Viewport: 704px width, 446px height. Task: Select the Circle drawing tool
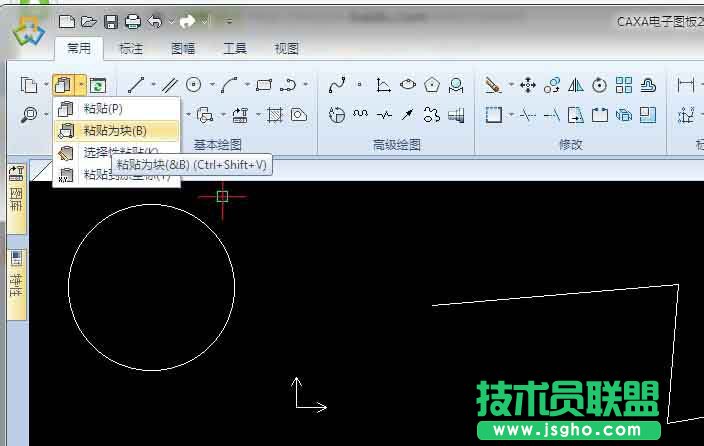tap(194, 84)
